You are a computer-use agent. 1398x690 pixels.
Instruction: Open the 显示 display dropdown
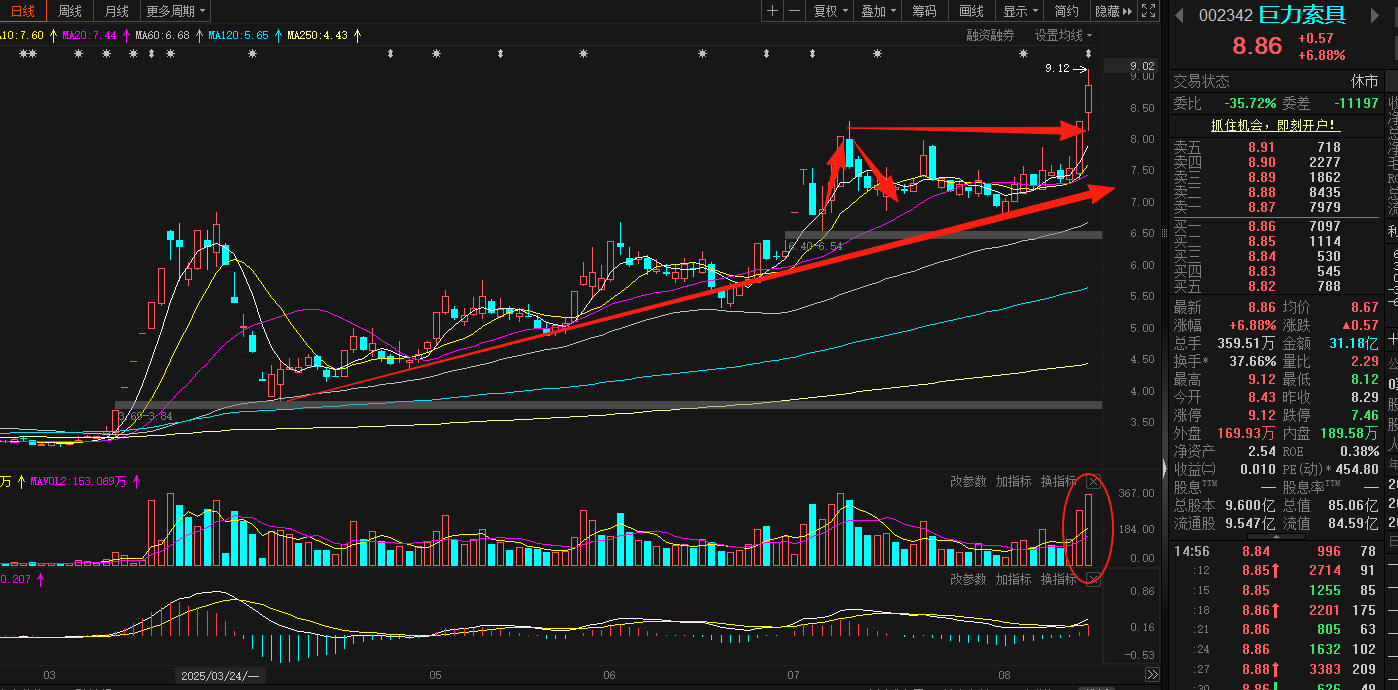click(1020, 11)
